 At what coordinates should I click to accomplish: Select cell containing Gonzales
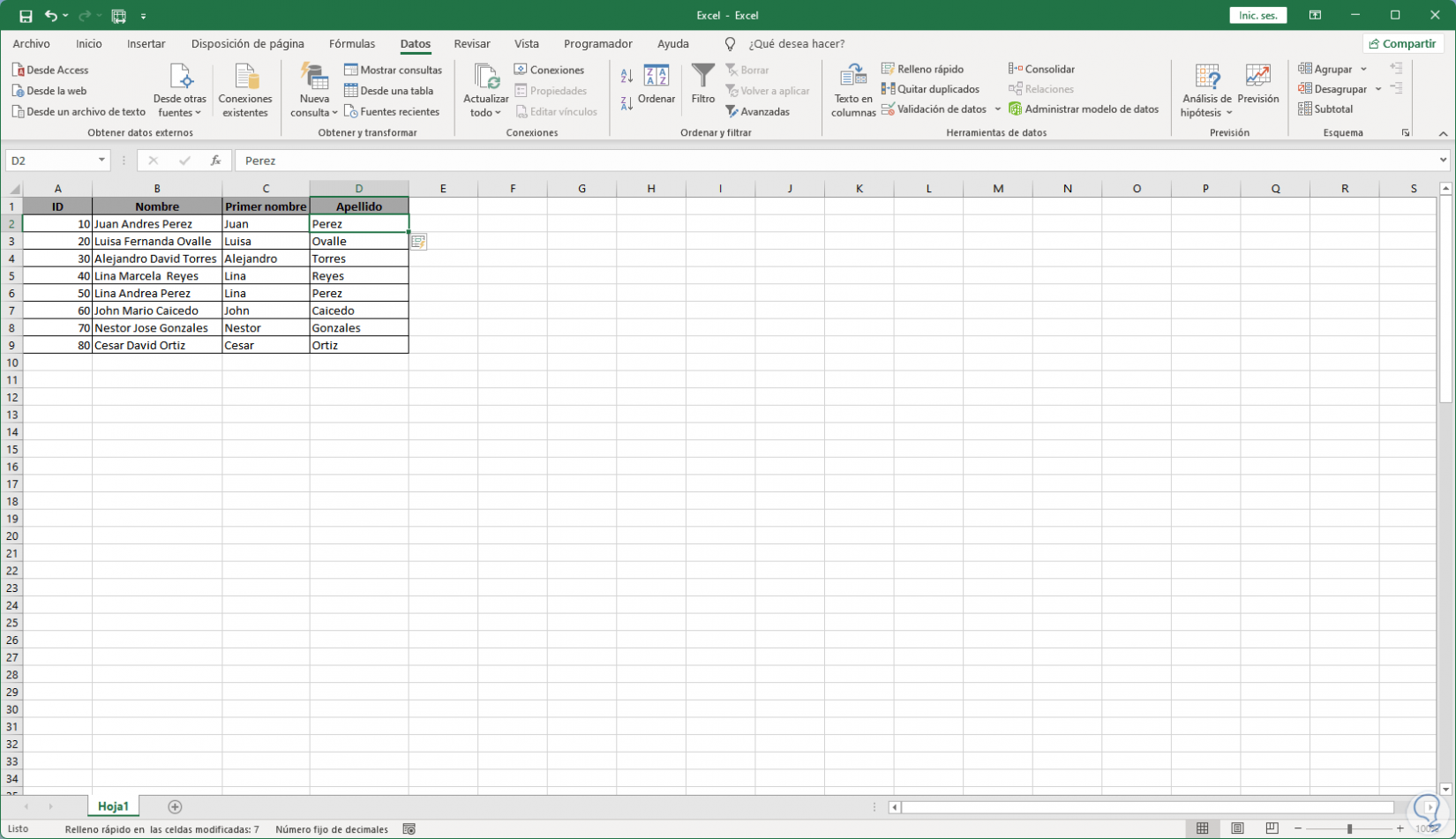coord(359,328)
